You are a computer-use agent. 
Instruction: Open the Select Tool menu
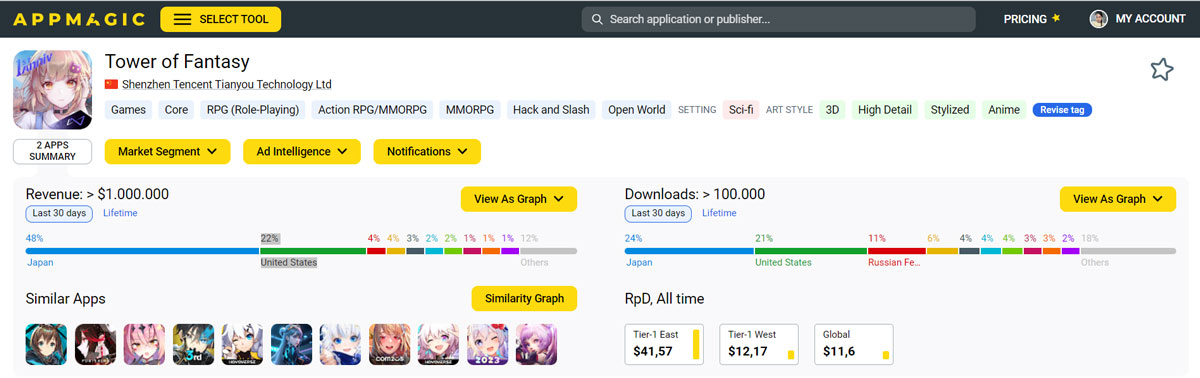[221, 19]
